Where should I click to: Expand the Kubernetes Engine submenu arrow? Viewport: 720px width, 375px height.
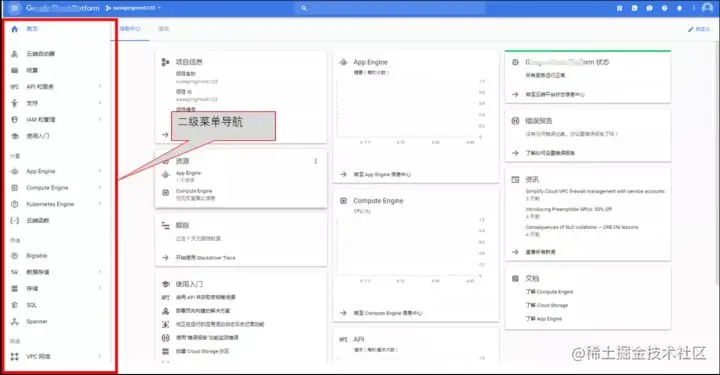[100, 204]
